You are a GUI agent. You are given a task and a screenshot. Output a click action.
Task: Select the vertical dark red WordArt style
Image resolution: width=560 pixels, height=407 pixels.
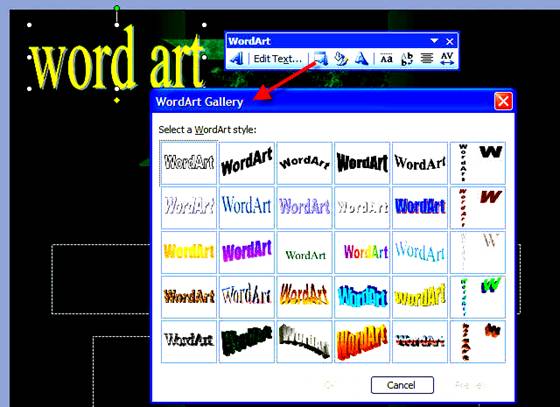478,207
